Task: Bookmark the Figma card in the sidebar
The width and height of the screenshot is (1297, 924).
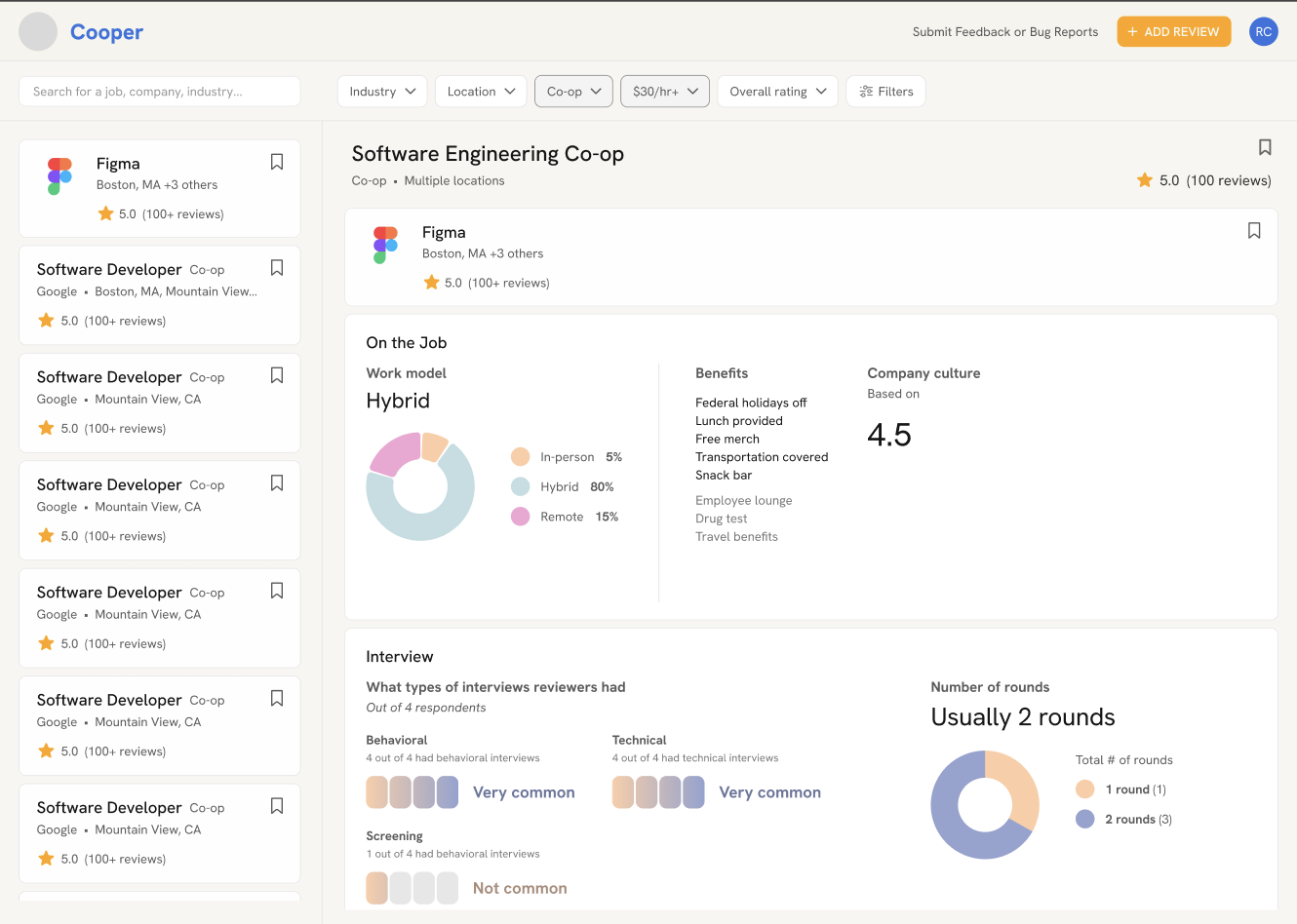Action: [x=277, y=162]
